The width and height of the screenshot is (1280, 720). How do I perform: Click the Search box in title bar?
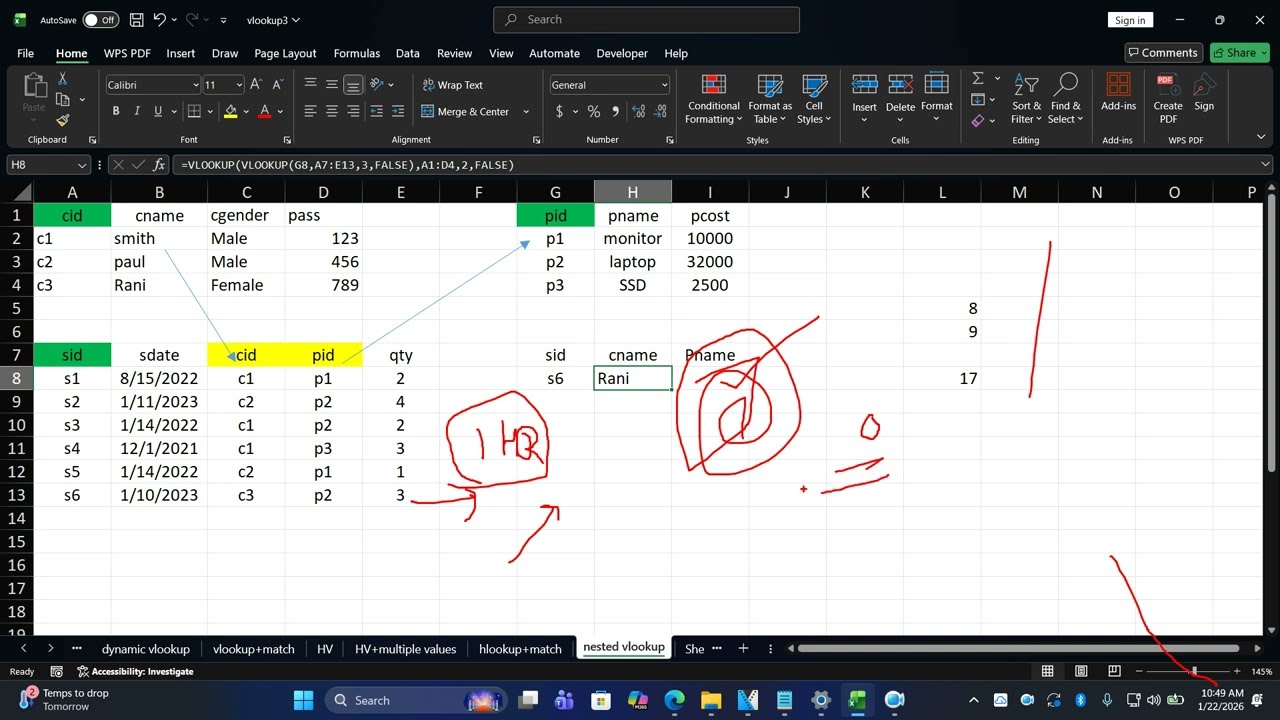point(646,20)
